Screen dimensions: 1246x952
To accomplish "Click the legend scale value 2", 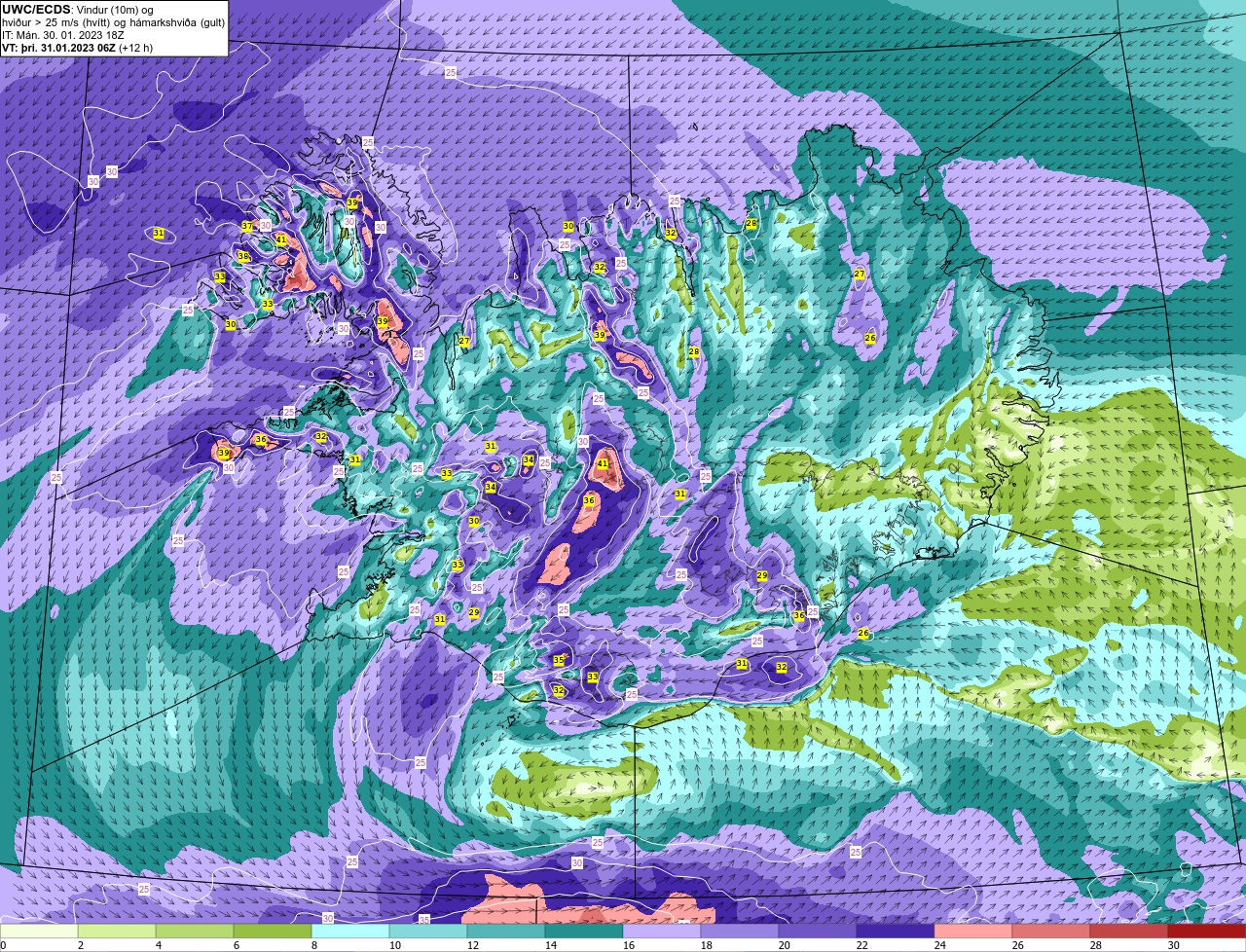I will pyautogui.click(x=80, y=945).
